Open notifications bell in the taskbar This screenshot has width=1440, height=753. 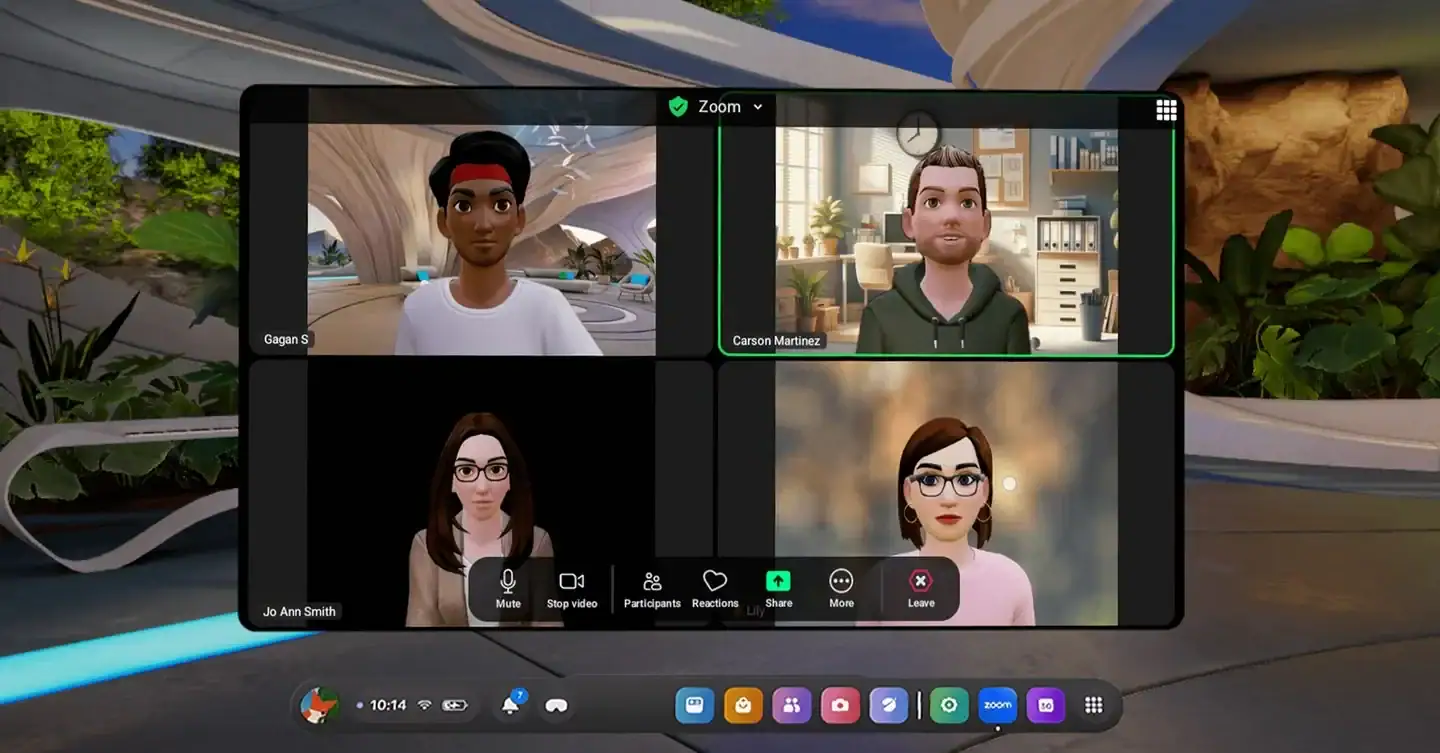point(510,706)
